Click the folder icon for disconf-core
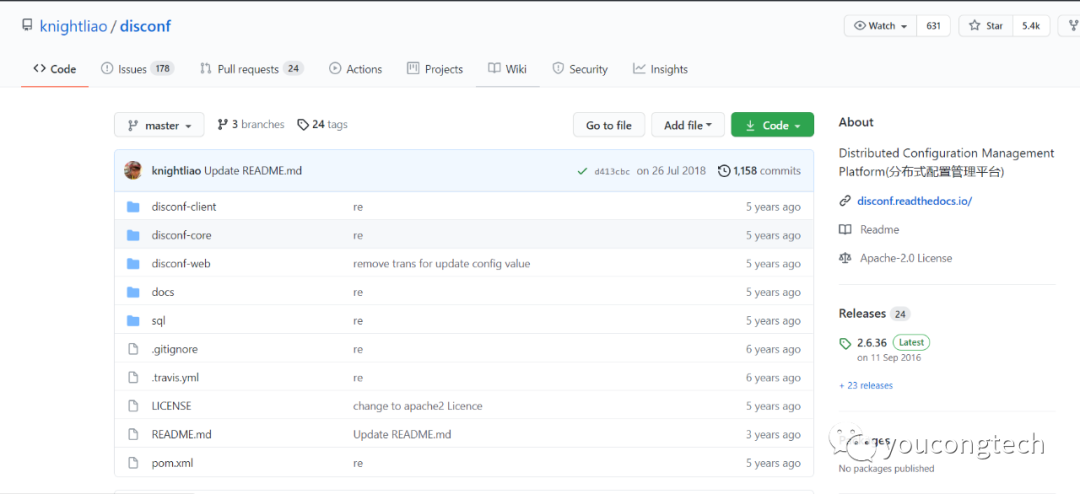Image resolution: width=1080 pixels, height=494 pixels. coord(133,235)
